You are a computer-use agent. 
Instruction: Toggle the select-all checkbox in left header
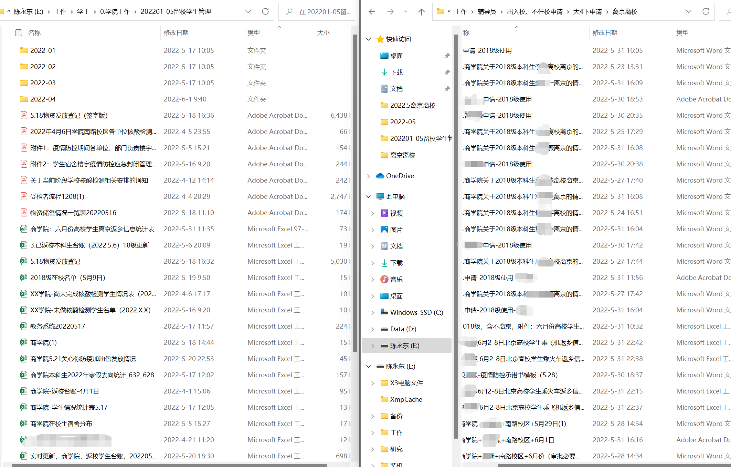(x=20, y=32)
